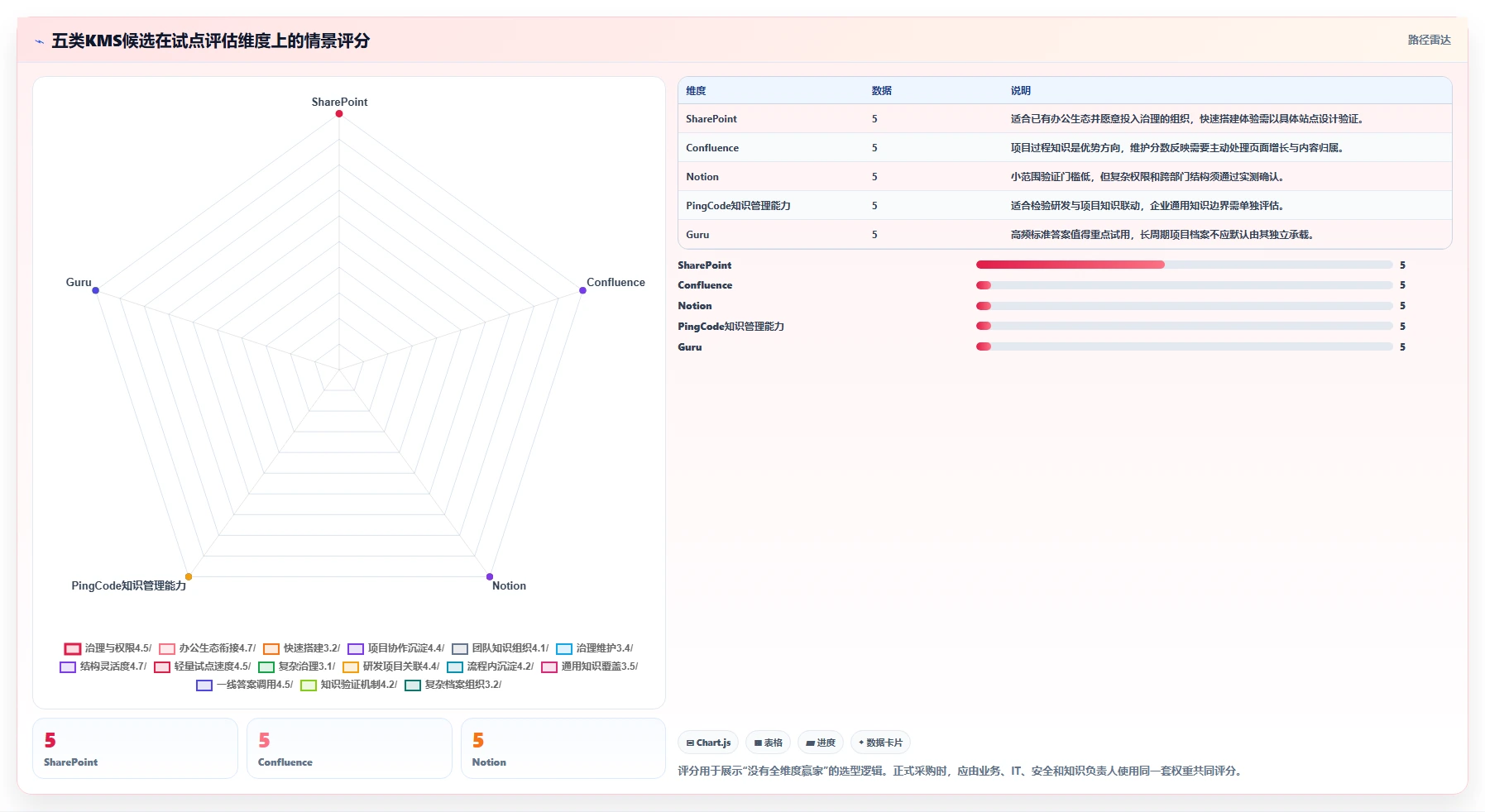Click the Guru radar axis label
This screenshot has height=812, width=1485.
[x=79, y=282]
